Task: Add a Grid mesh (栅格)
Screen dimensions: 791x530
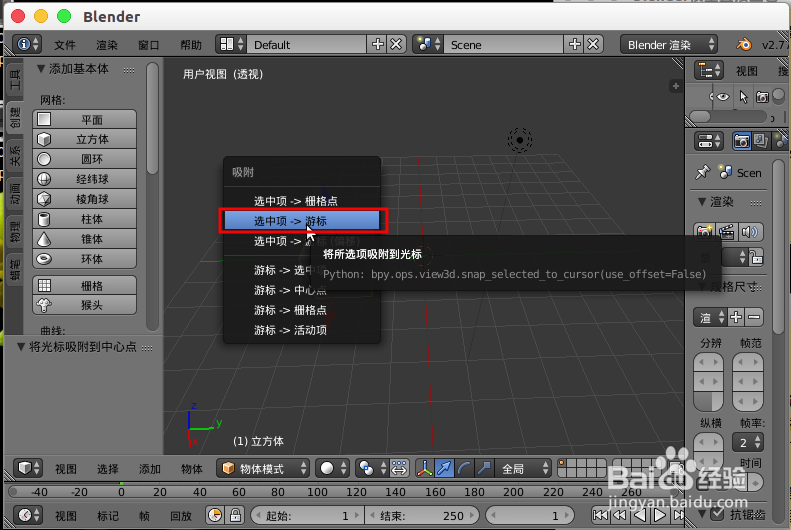Action: pos(85,285)
